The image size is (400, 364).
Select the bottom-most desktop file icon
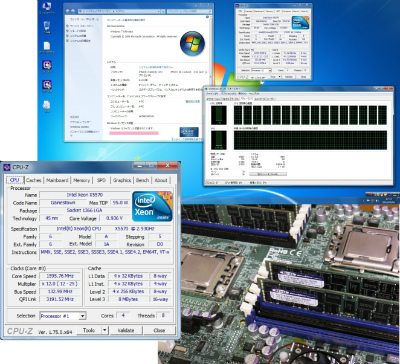[47, 106]
